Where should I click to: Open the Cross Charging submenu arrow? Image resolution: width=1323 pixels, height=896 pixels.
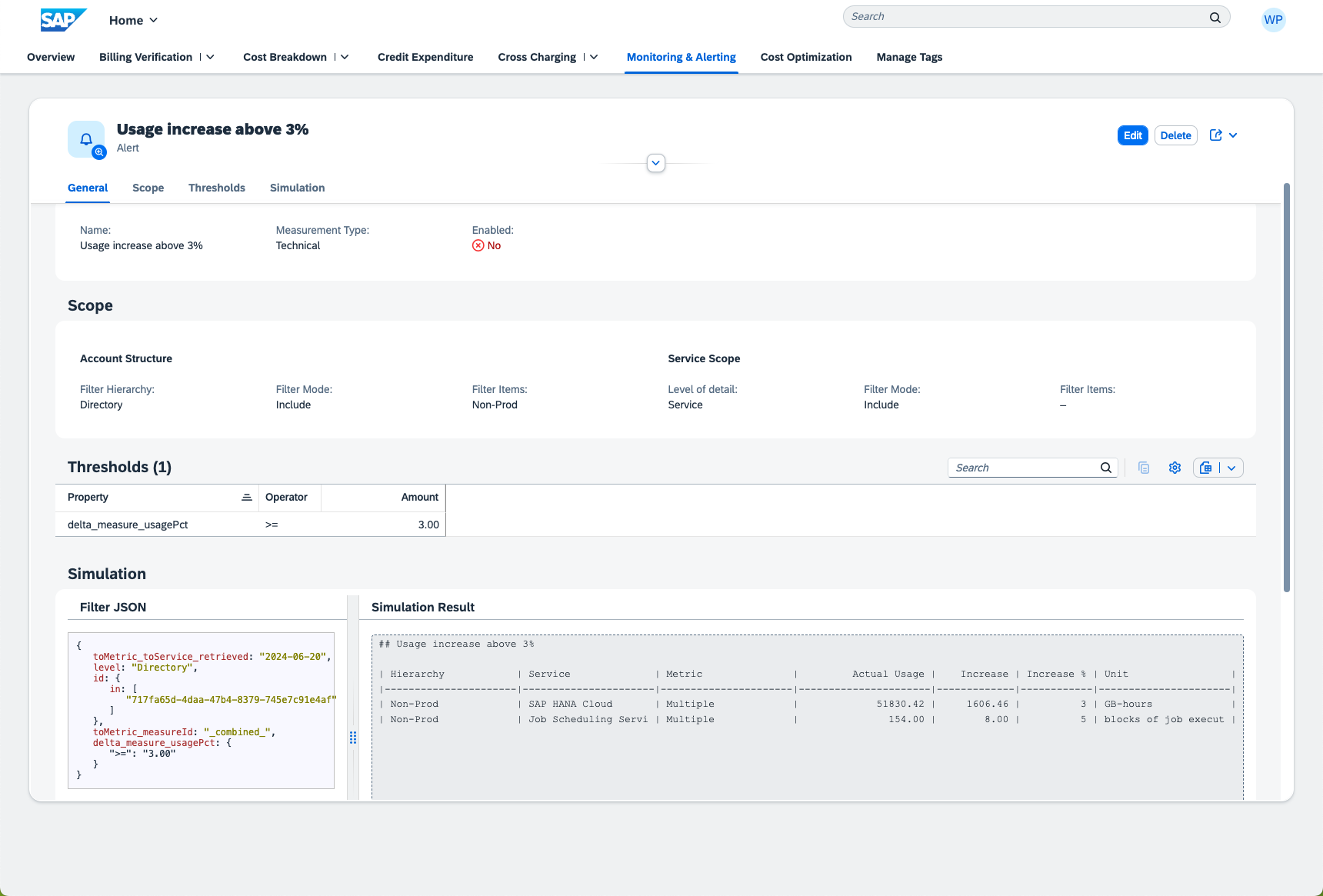(x=594, y=57)
